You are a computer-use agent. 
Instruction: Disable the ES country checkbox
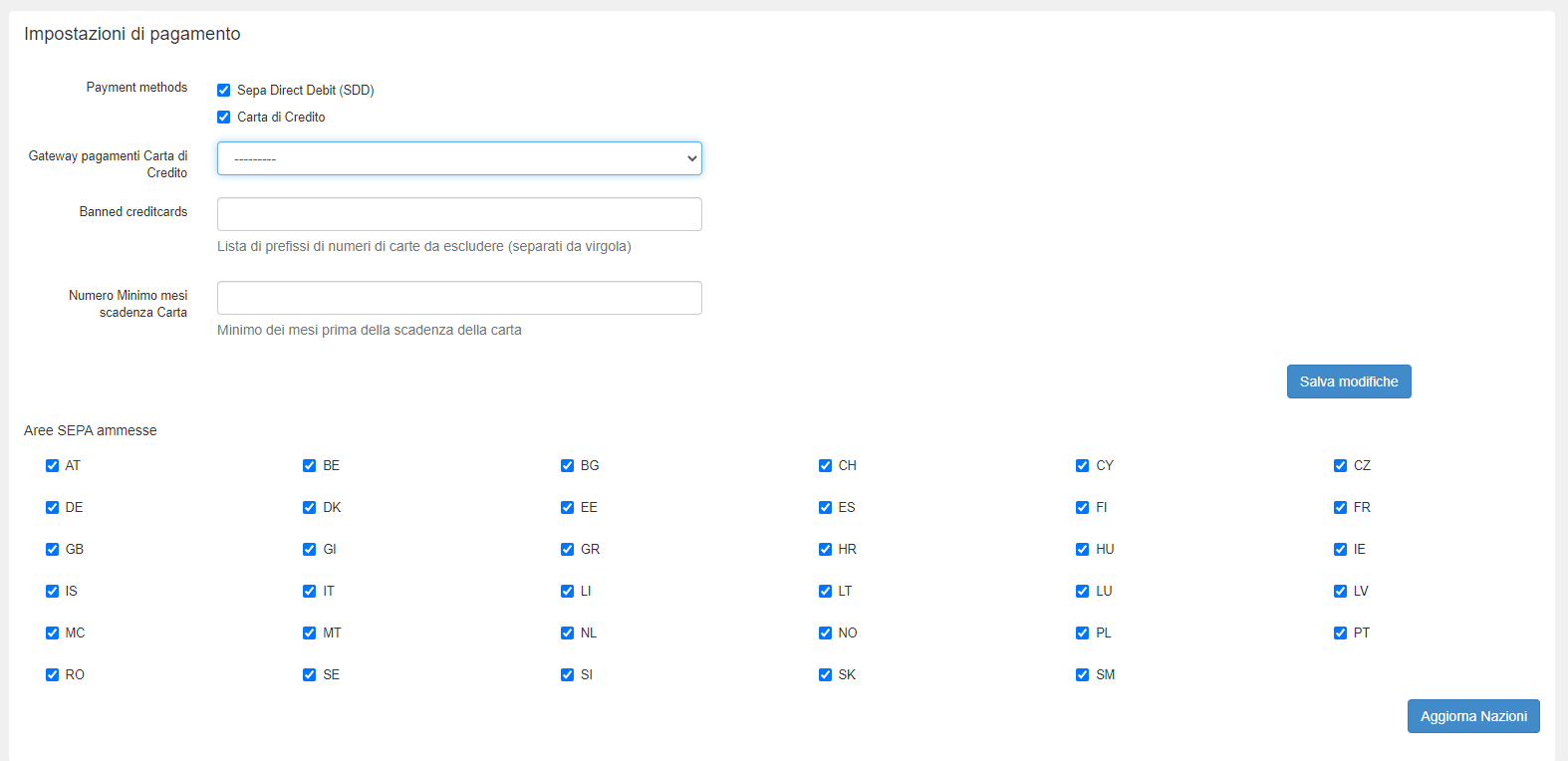point(825,508)
